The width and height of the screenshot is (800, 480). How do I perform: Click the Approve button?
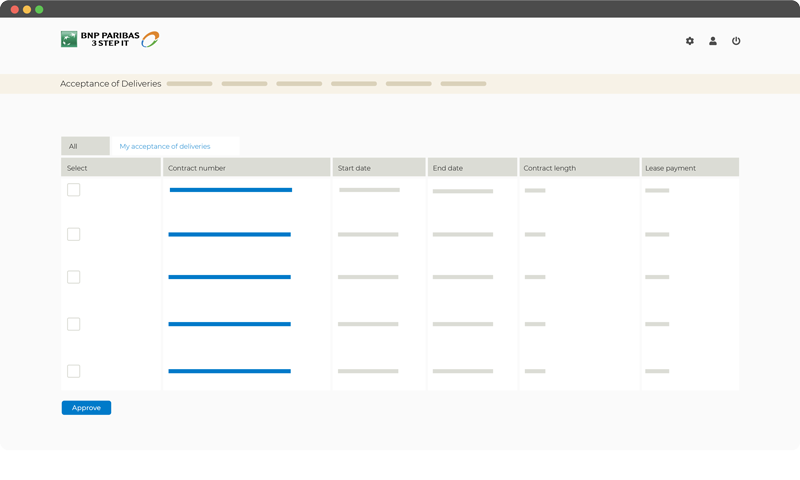pos(86,408)
